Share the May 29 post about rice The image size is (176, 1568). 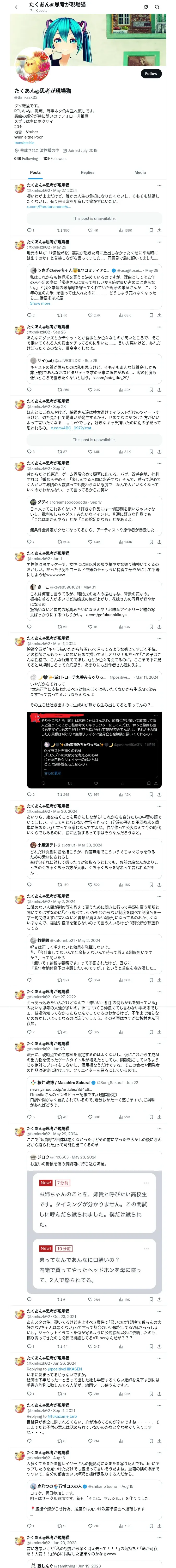coord(159,315)
